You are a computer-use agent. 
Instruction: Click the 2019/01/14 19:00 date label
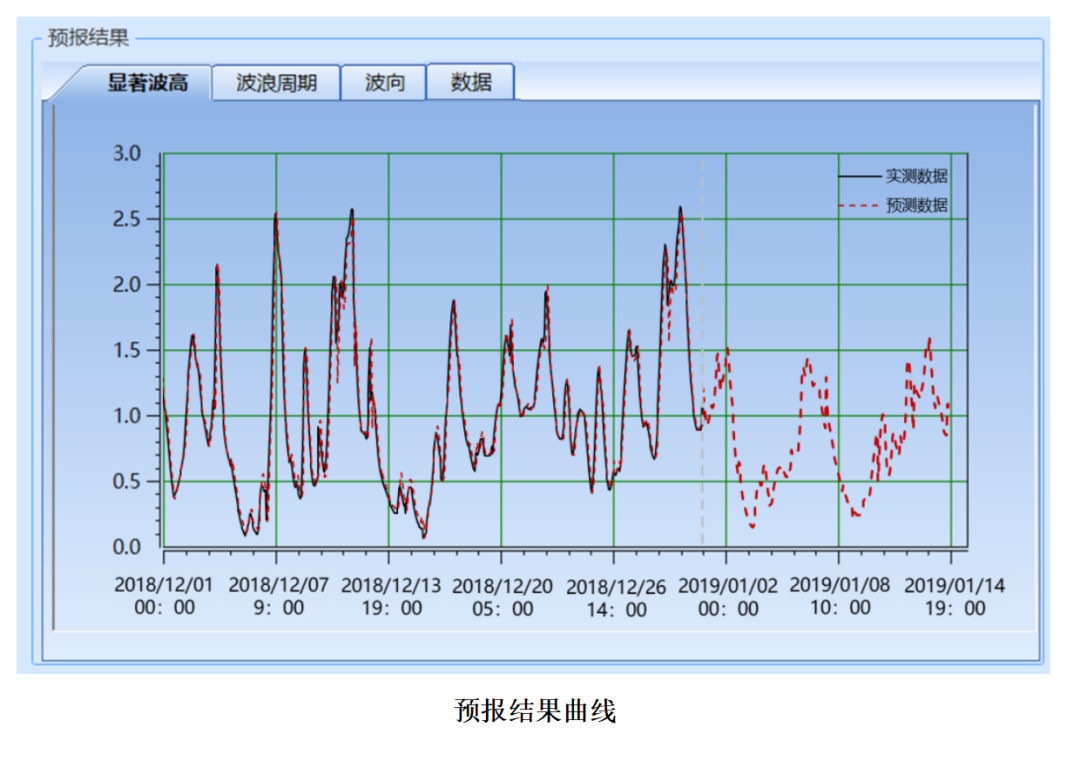coord(953,597)
